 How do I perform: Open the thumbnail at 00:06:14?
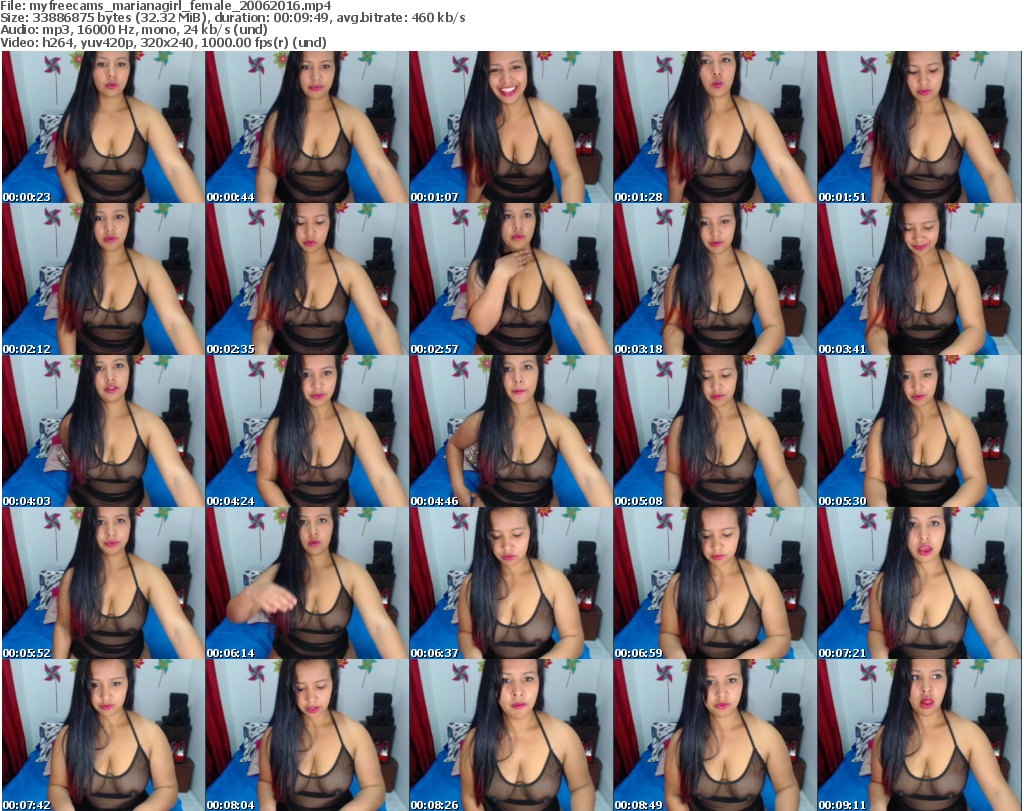(x=307, y=584)
